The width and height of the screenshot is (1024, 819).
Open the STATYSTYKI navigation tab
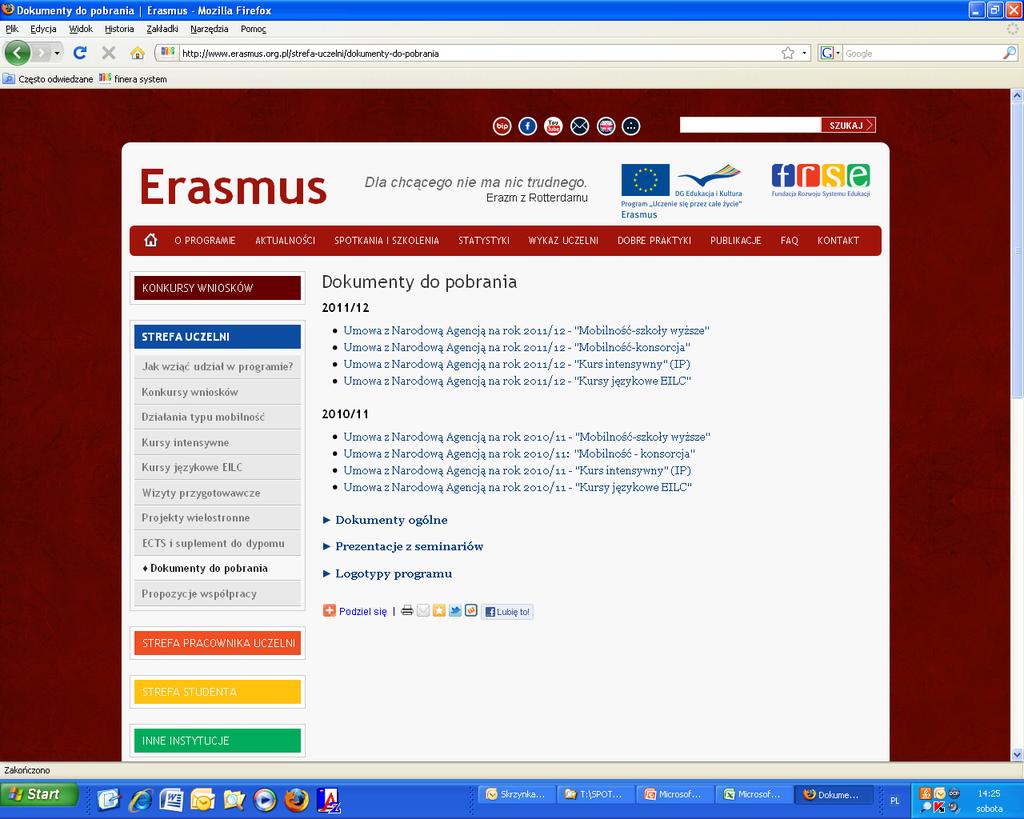point(483,240)
